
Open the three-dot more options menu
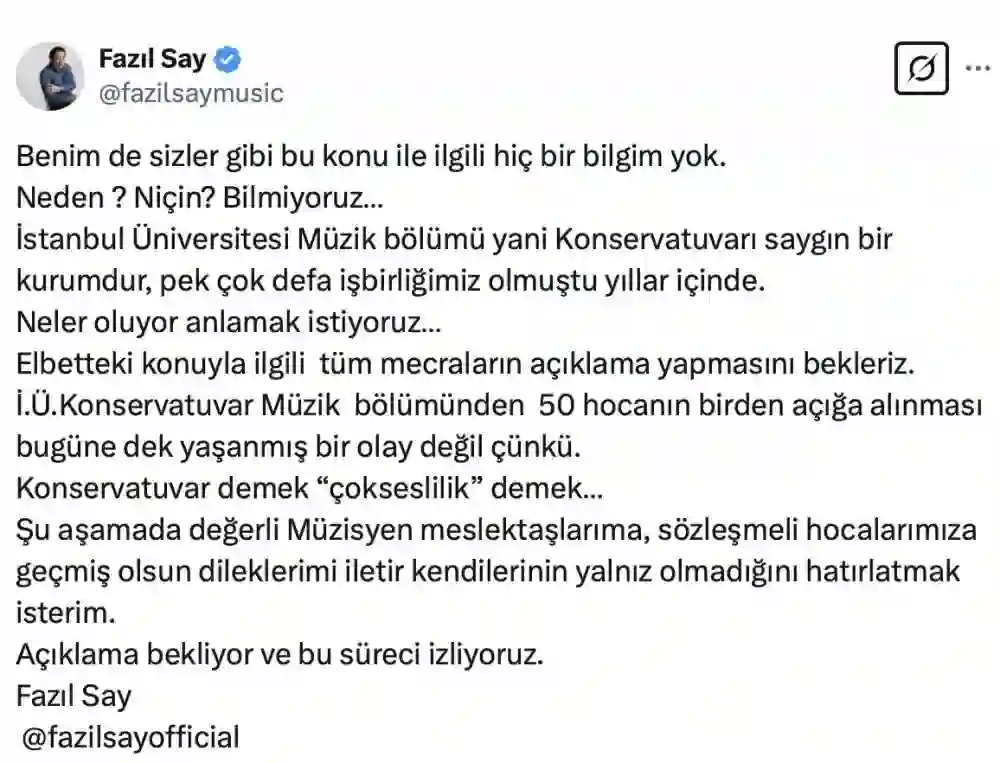(x=976, y=68)
